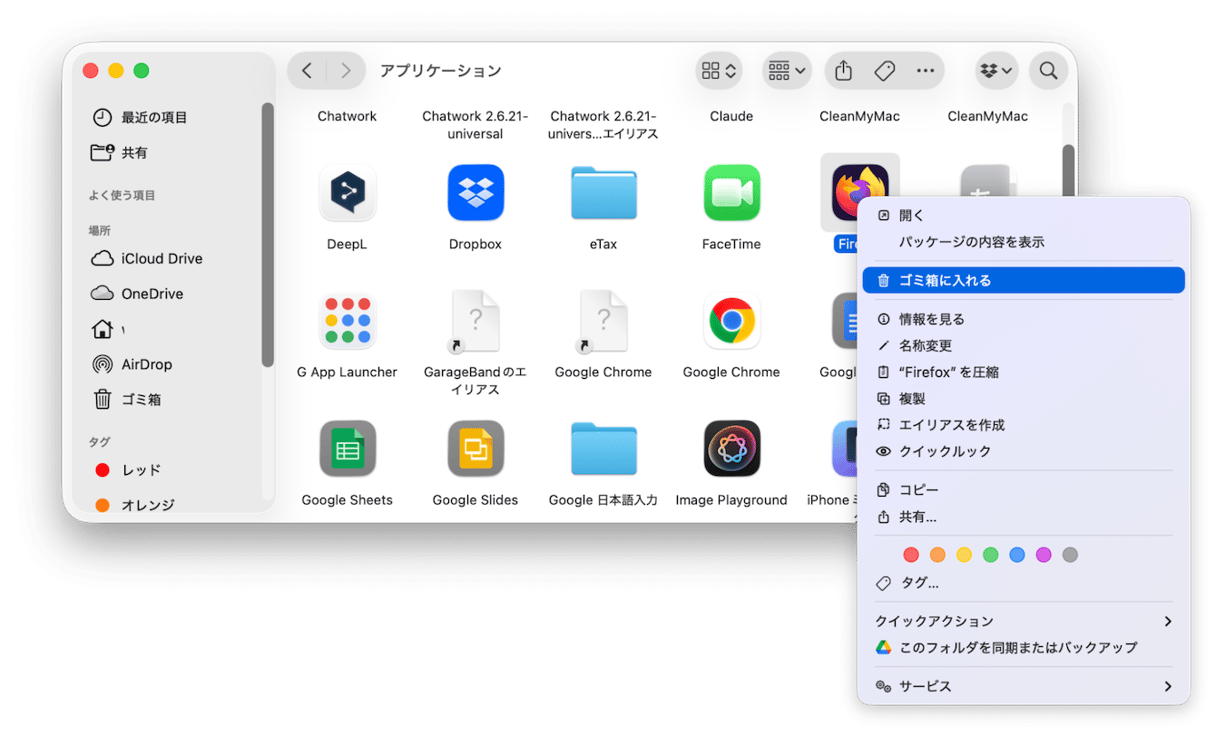Select ゴミ箱に入れる from the context menu
1216x735 pixels.
[x=1023, y=280]
